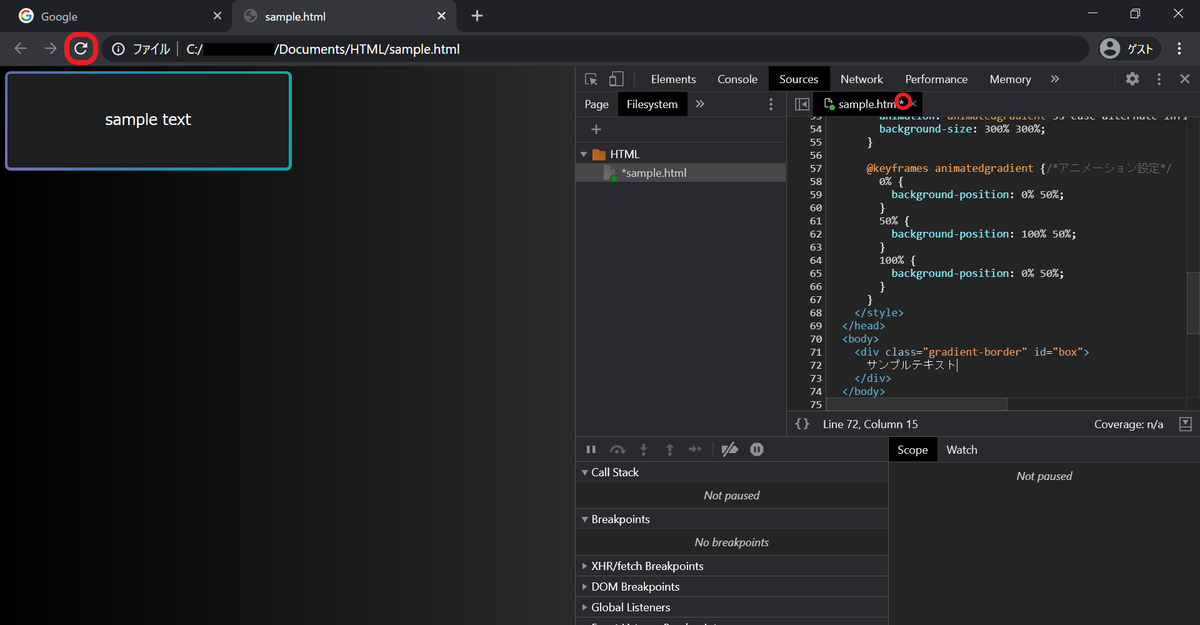This screenshot has width=1200, height=625.
Task: Toggle pause on exceptions
Action: (x=757, y=450)
